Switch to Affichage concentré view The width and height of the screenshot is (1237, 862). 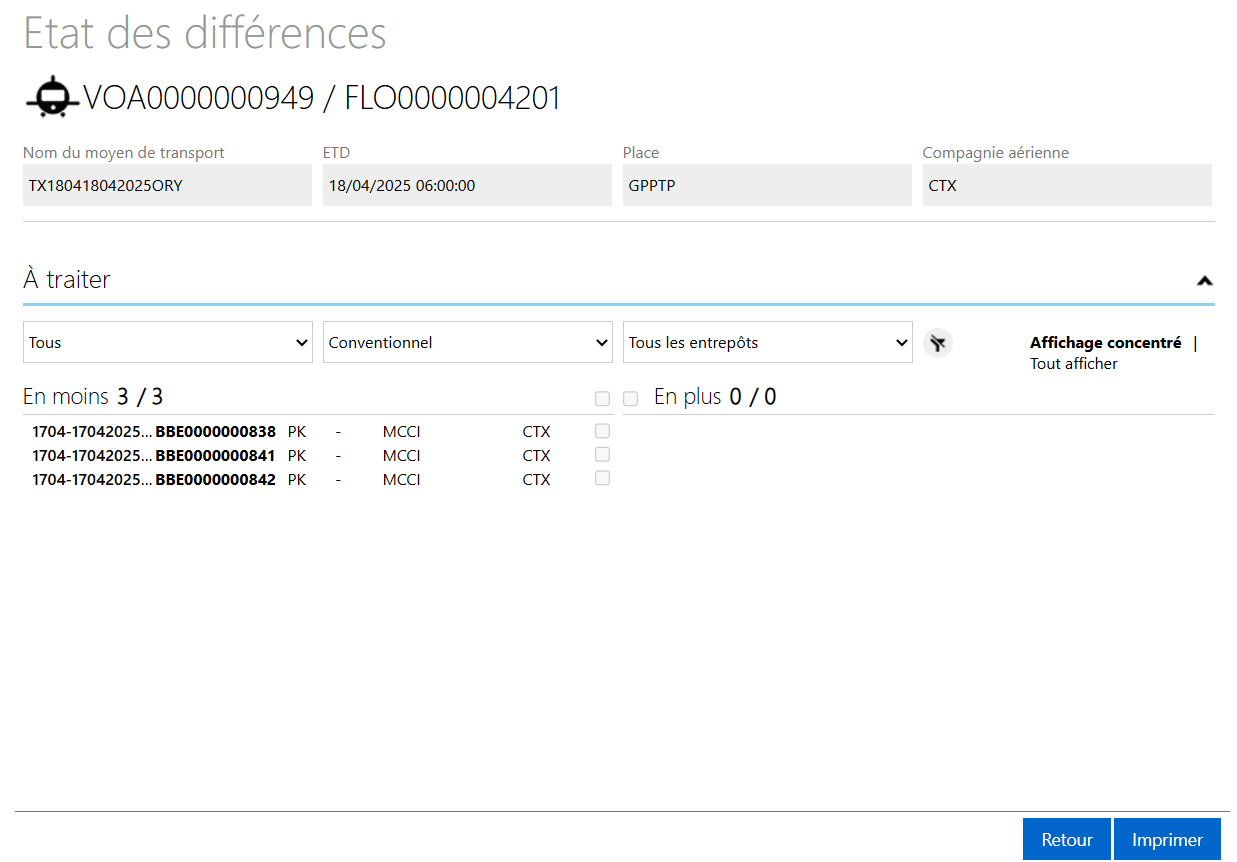(x=1105, y=342)
